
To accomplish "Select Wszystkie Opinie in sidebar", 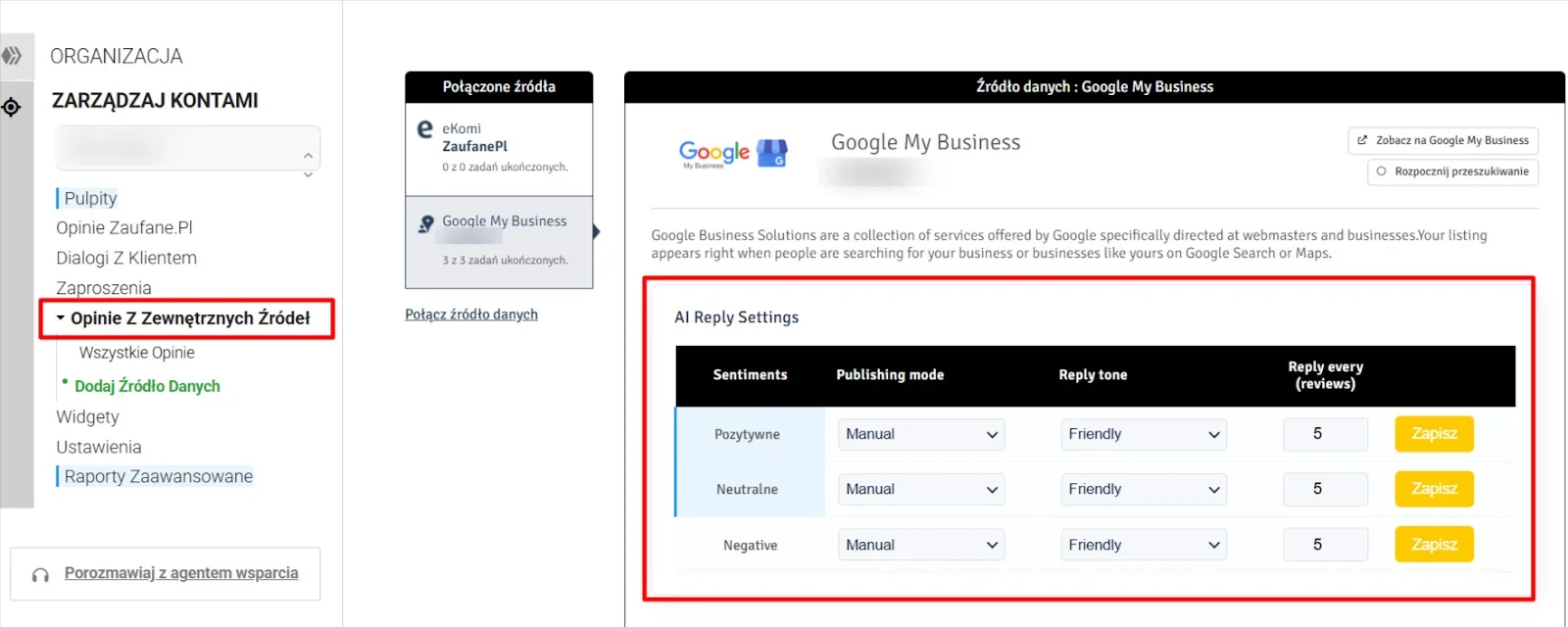I will (x=137, y=353).
